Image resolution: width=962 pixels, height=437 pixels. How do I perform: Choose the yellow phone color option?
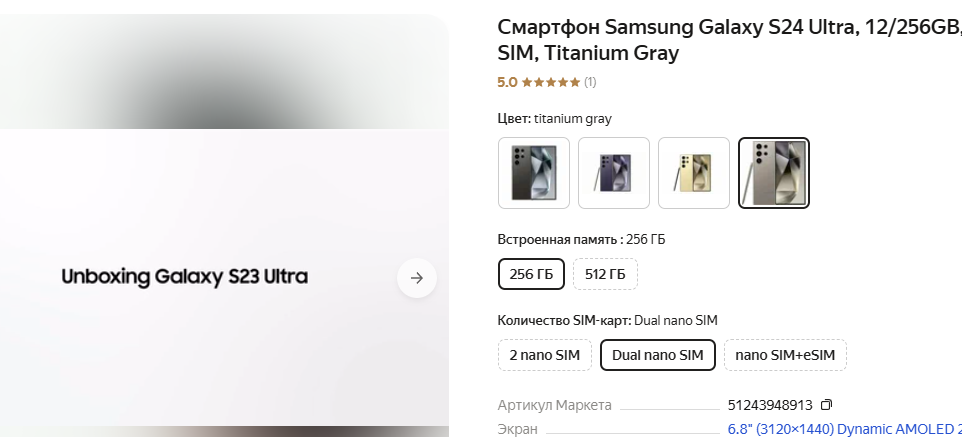click(694, 173)
